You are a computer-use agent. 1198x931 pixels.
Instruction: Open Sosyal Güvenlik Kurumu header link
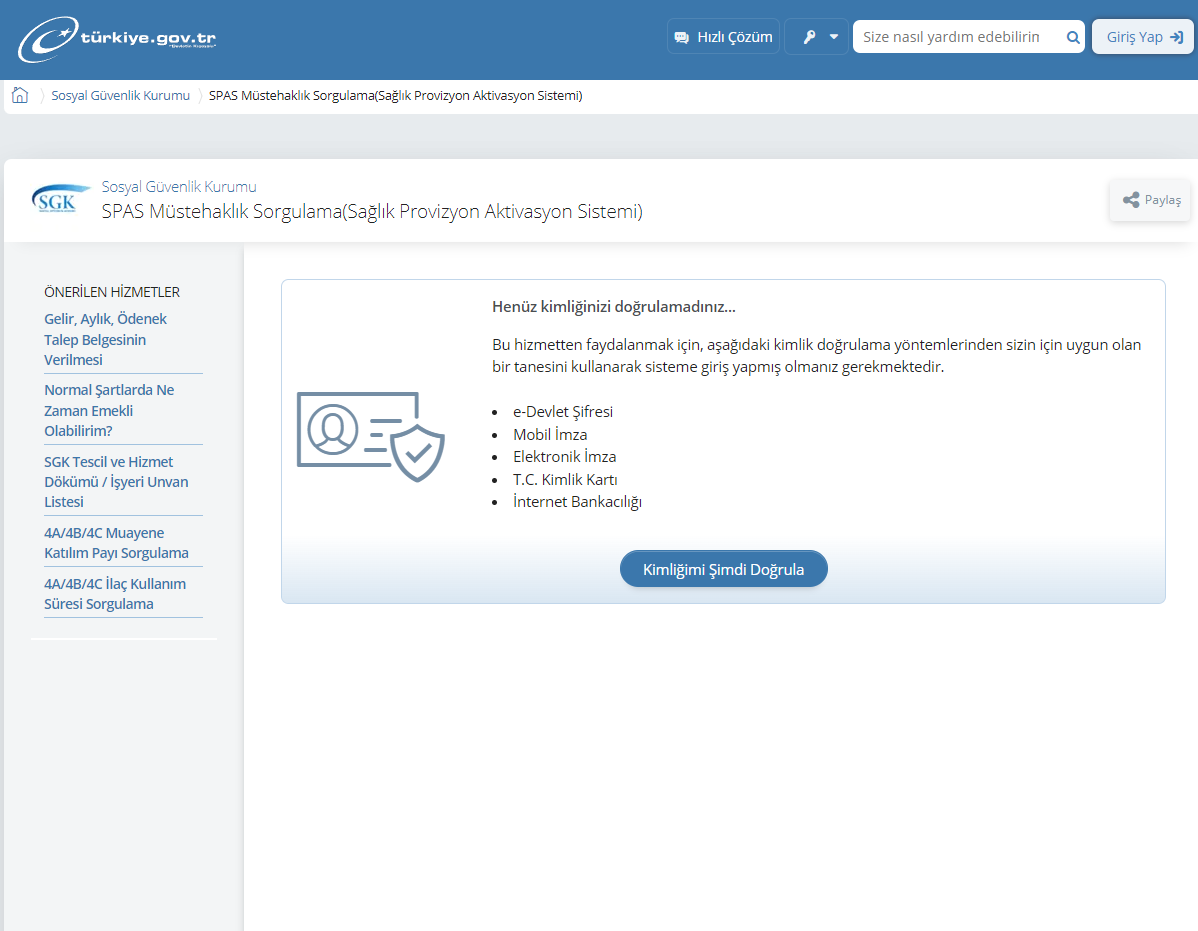pyautogui.click(x=179, y=187)
